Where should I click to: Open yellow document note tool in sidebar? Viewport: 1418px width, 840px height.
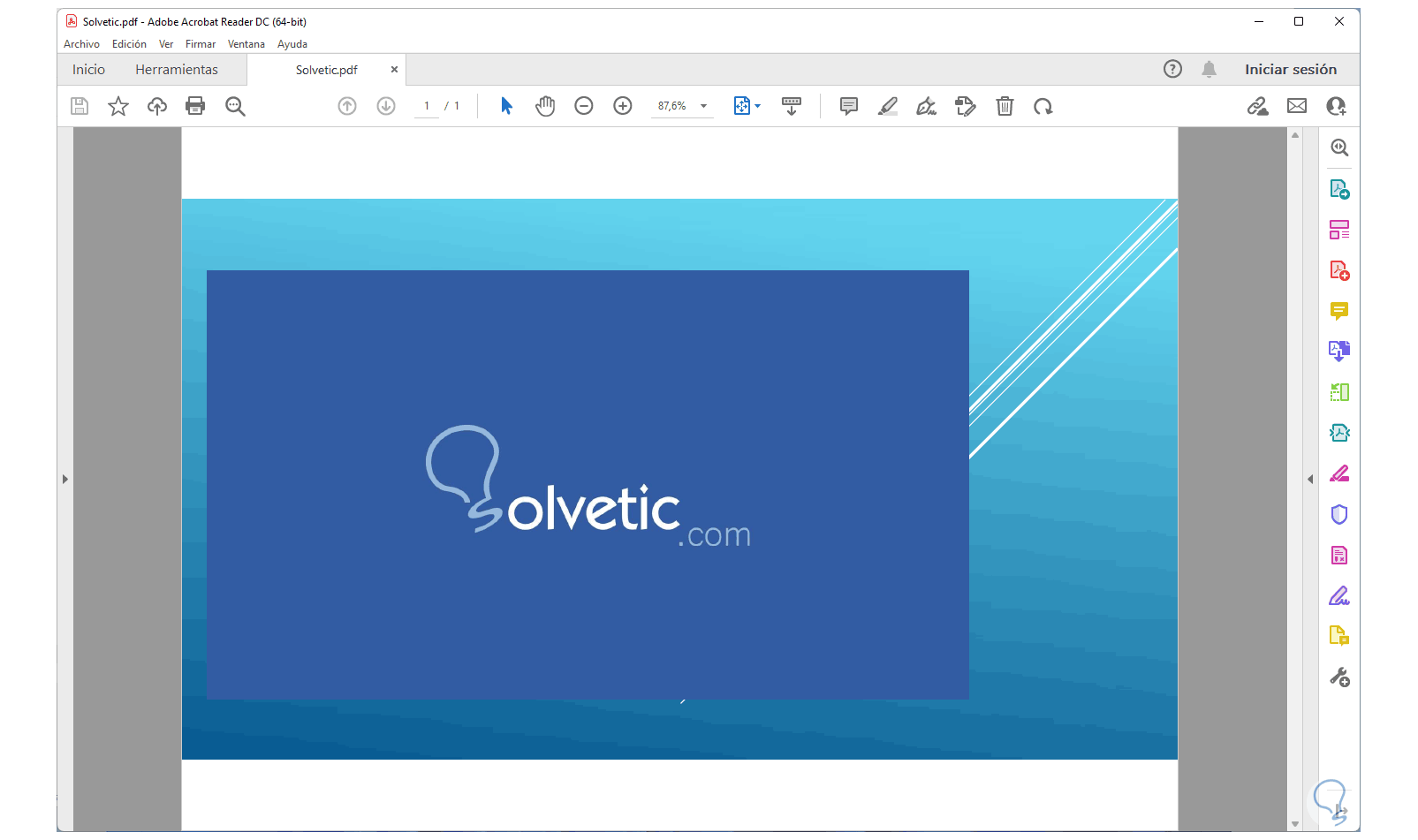(1339, 636)
